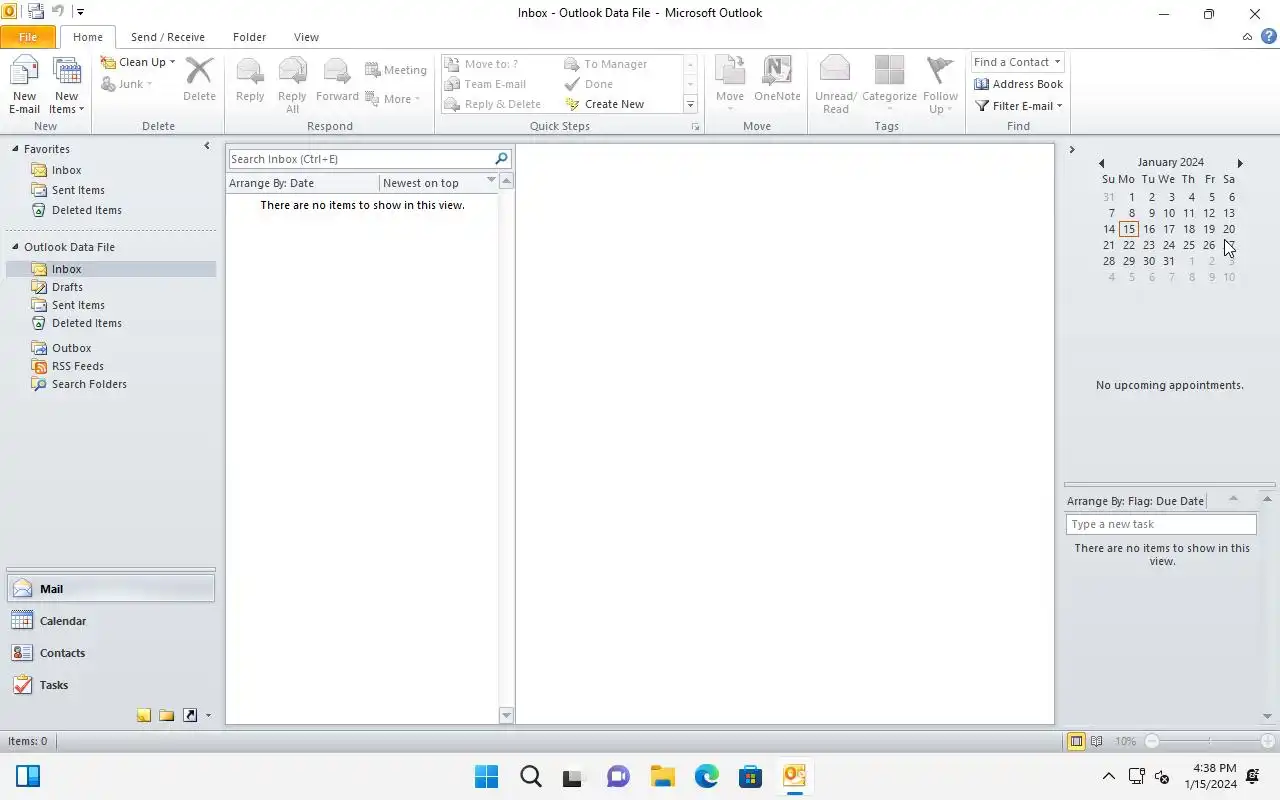This screenshot has width=1280, height=800.
Task: Collapse the Outlook Data File tree
Action: [16, 247]
